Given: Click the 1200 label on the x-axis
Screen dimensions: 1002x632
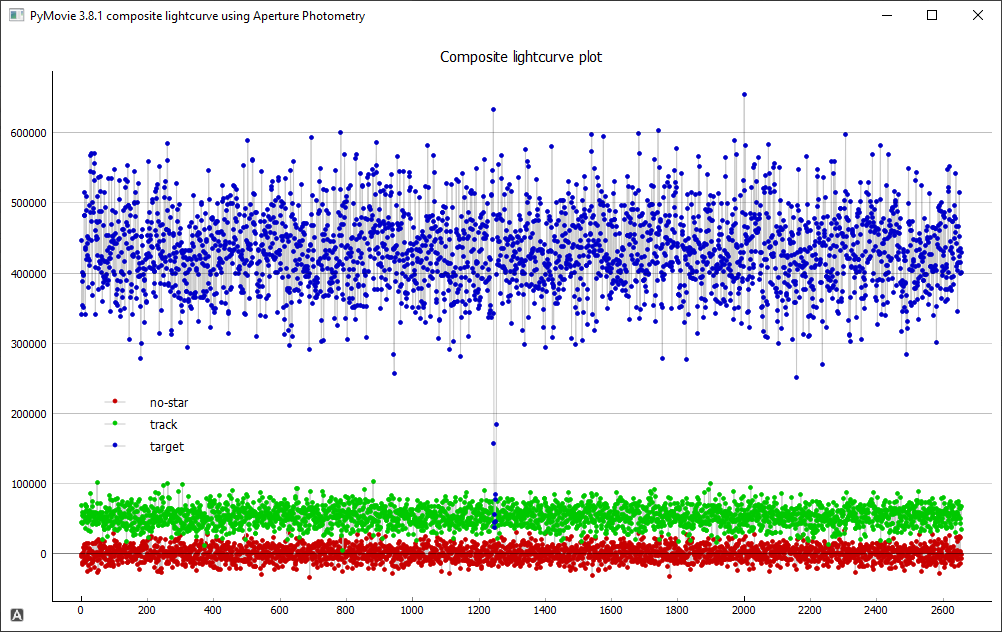Looking at the screenshot, I should click(478, 609).
